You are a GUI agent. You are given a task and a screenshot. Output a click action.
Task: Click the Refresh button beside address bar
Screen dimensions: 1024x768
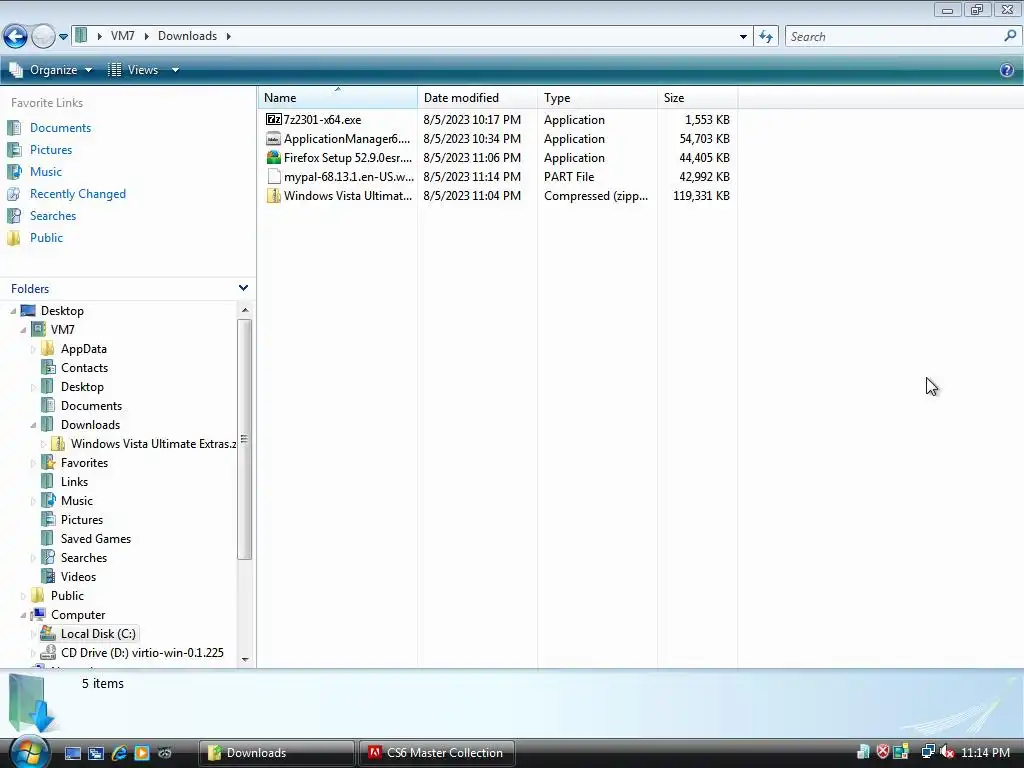point(765,37)
